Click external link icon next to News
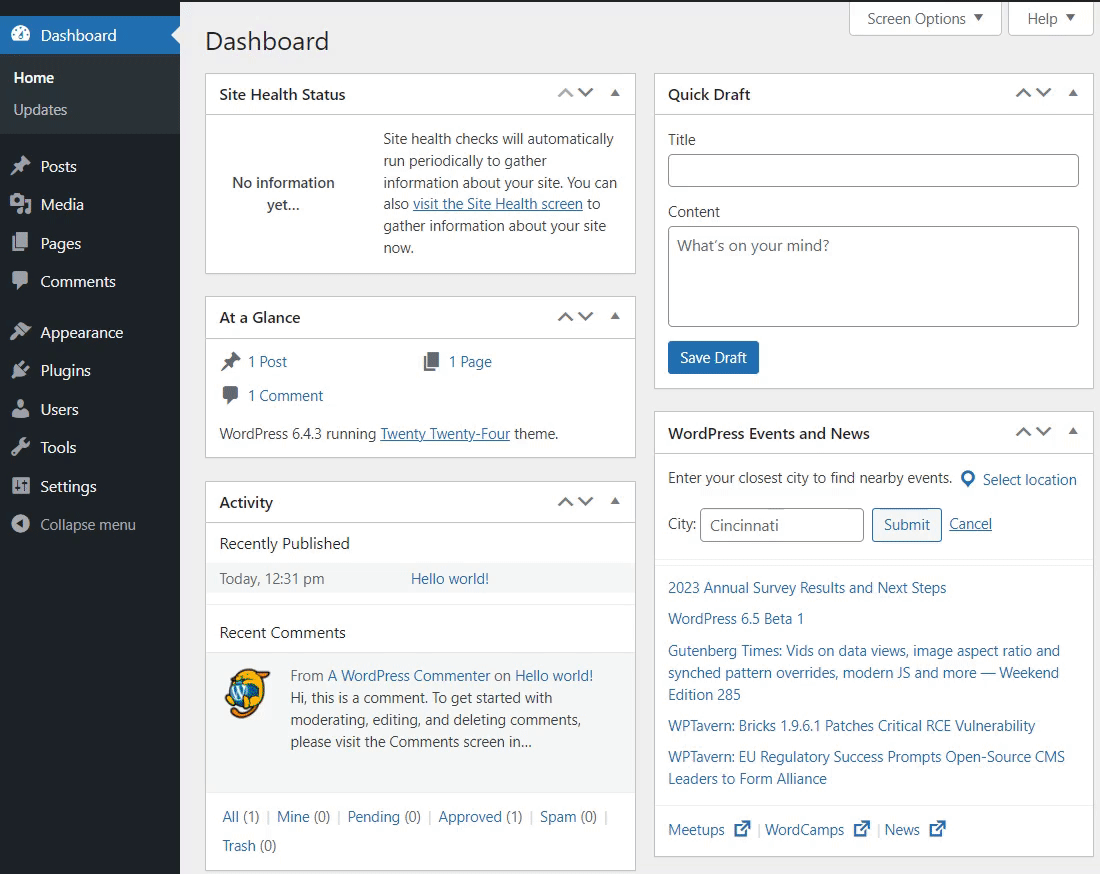Screen dimensions: 1100x874 937,829
